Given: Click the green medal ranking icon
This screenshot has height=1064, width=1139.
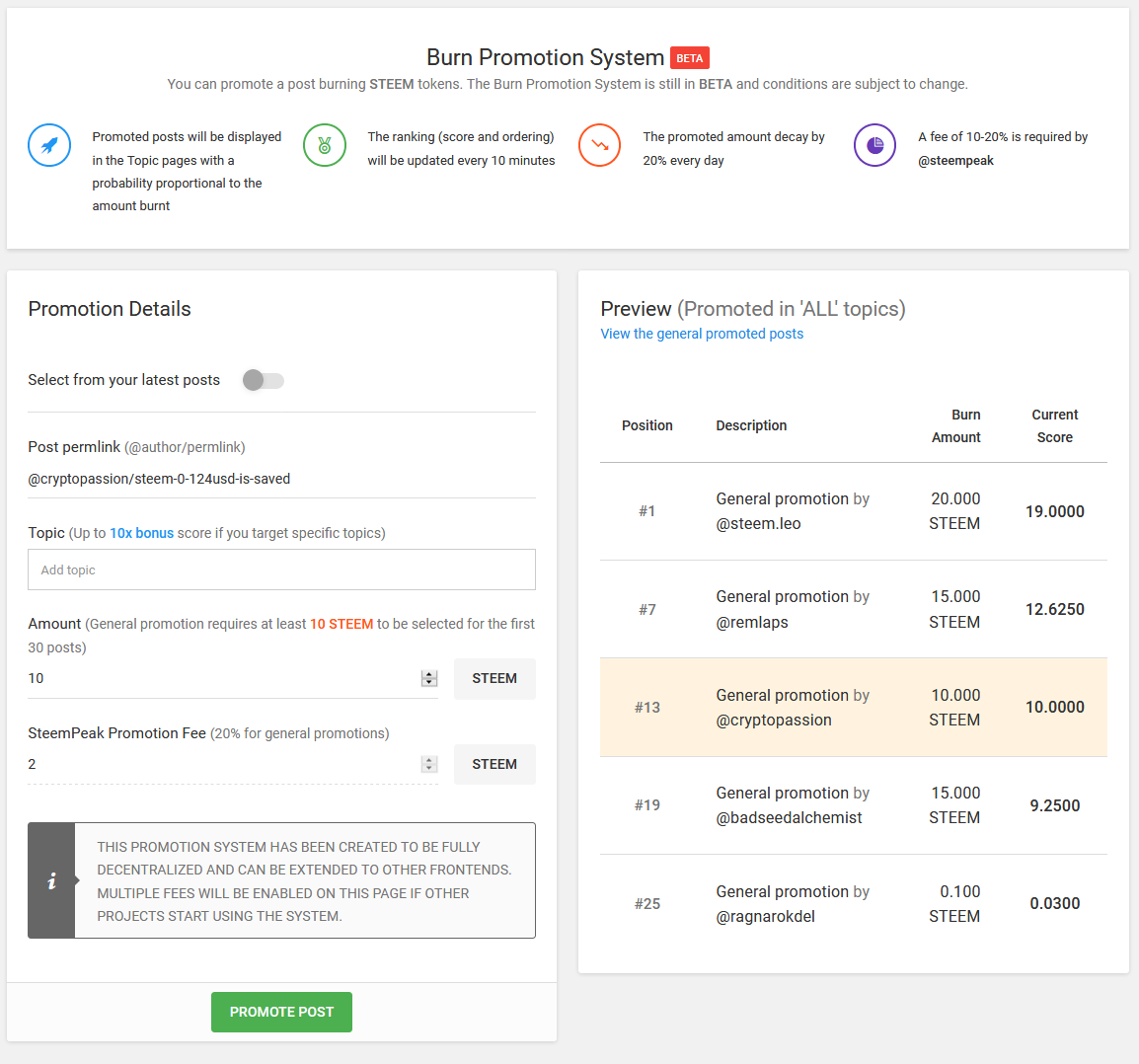Looking at the screenshot, I should [325, 145].
